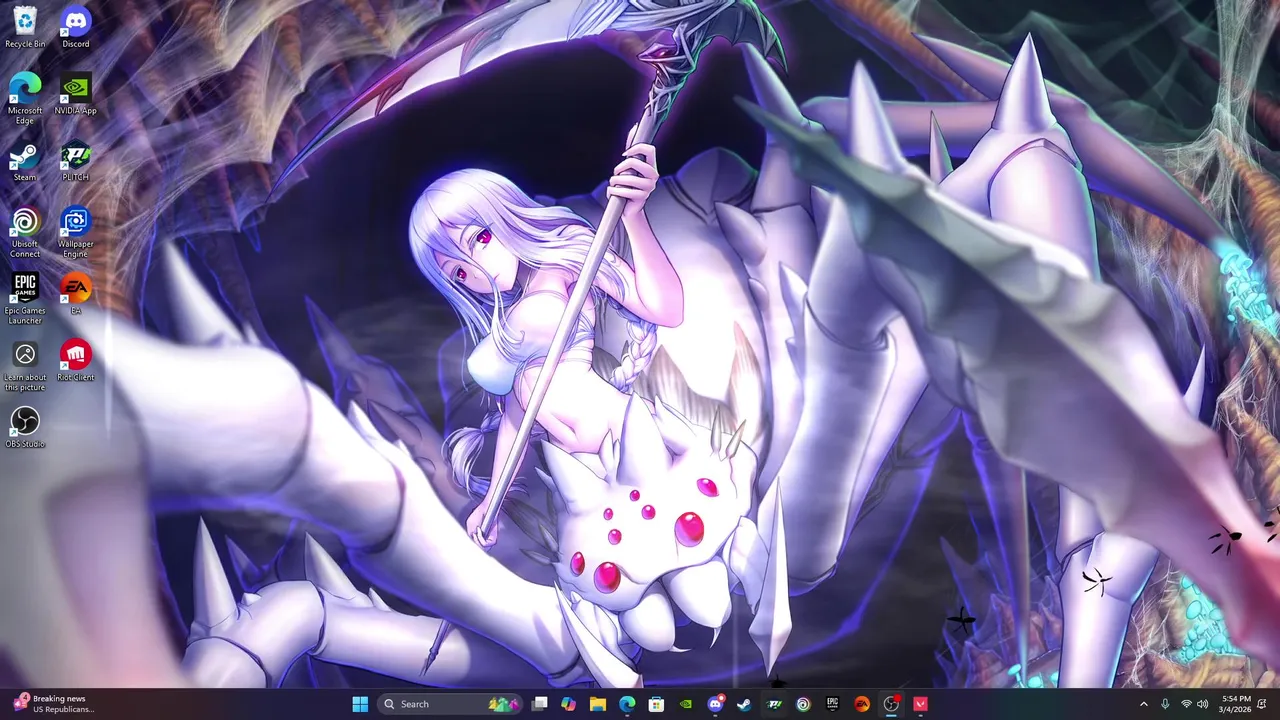Expand the hidden system tray icons
The width and height of the screenshot is (1280, 720).
(x=1144, y=704)
